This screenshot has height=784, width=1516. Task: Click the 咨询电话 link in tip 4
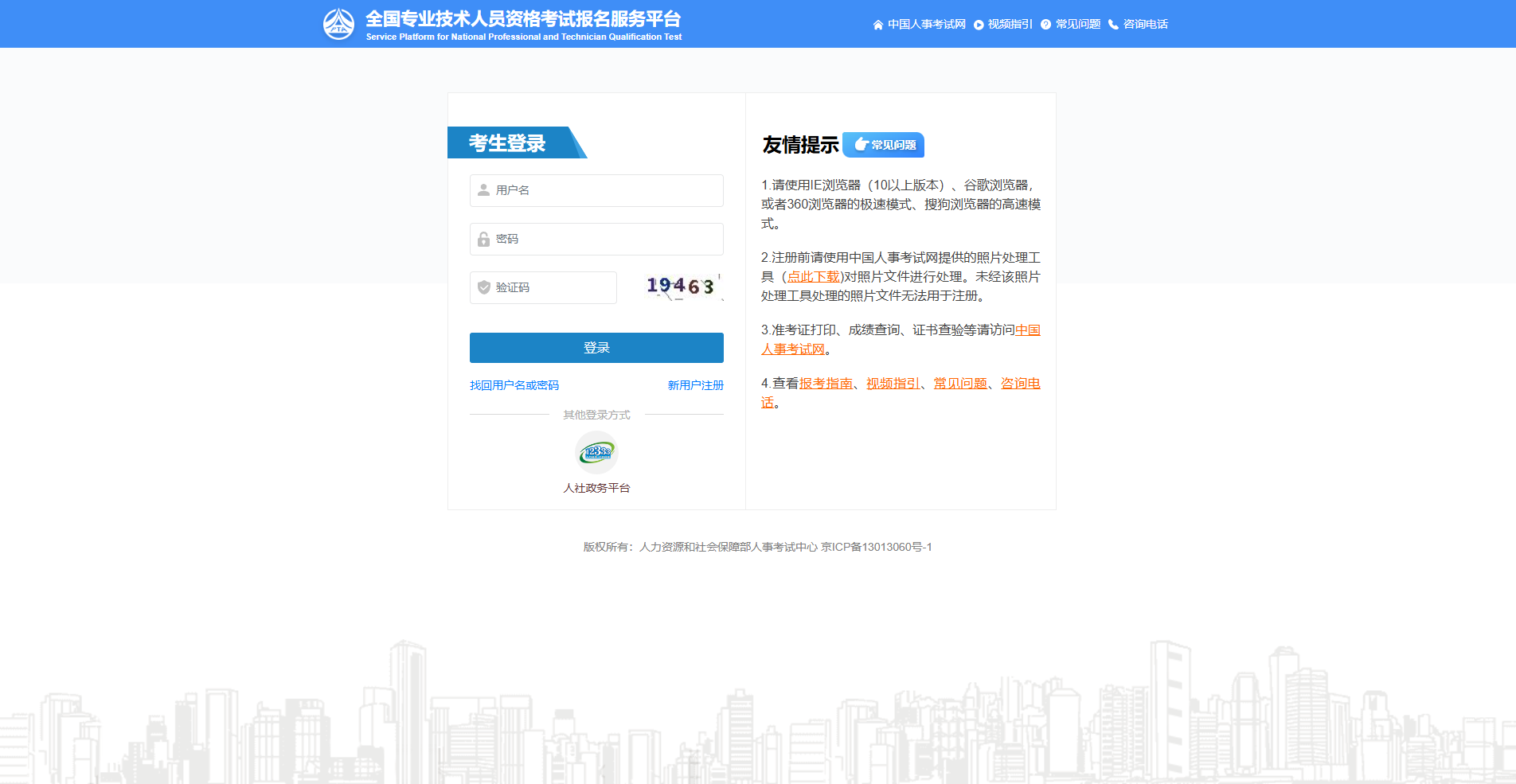pyautogui.click(x=1021, y=383)
